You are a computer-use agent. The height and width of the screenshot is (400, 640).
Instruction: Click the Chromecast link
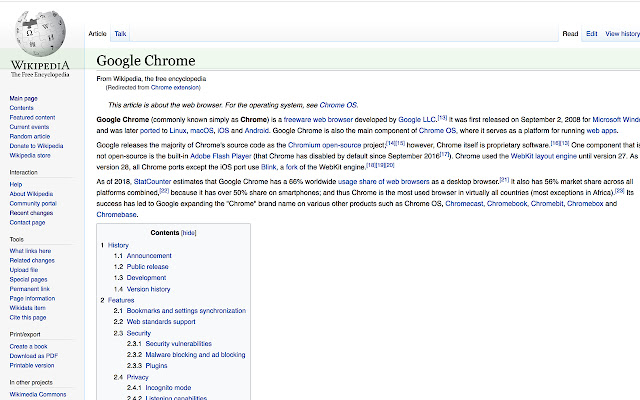pyautogui.click(x=464, y=203)
